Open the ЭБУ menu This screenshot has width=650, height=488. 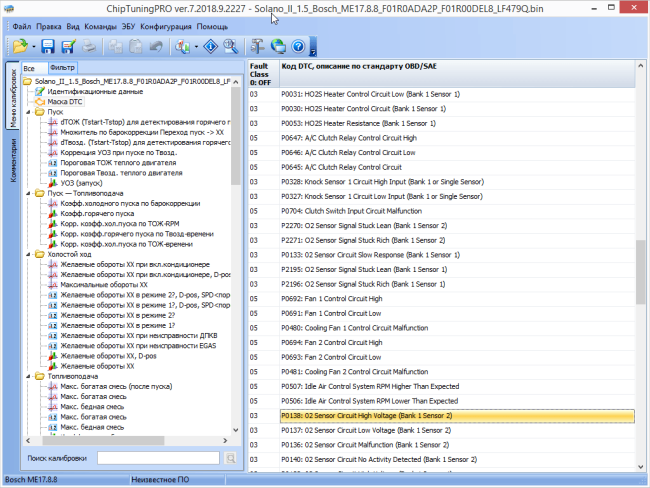[x=128, y=27]
